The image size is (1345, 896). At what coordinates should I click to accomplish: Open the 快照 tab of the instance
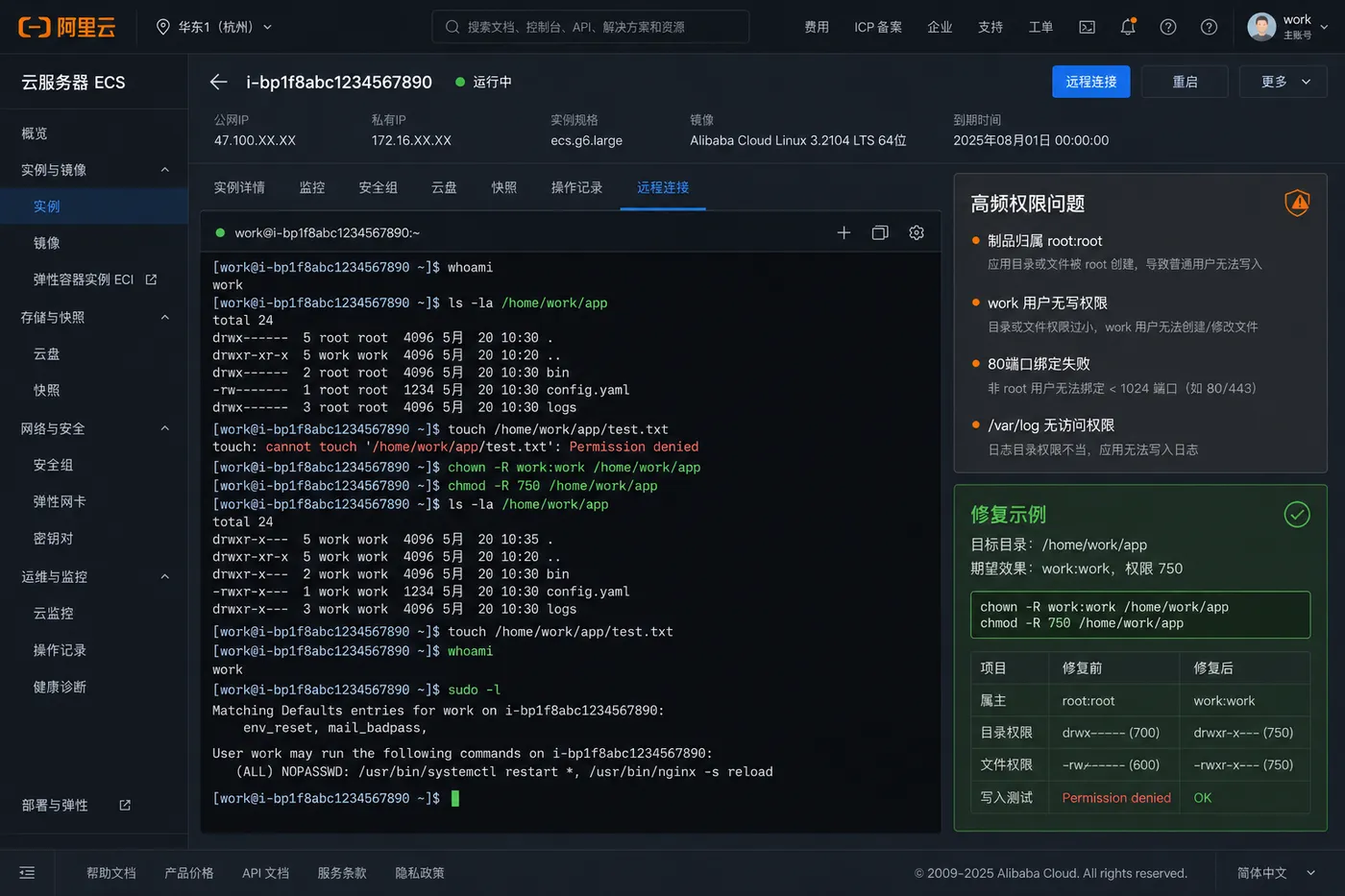pos(504,187)
